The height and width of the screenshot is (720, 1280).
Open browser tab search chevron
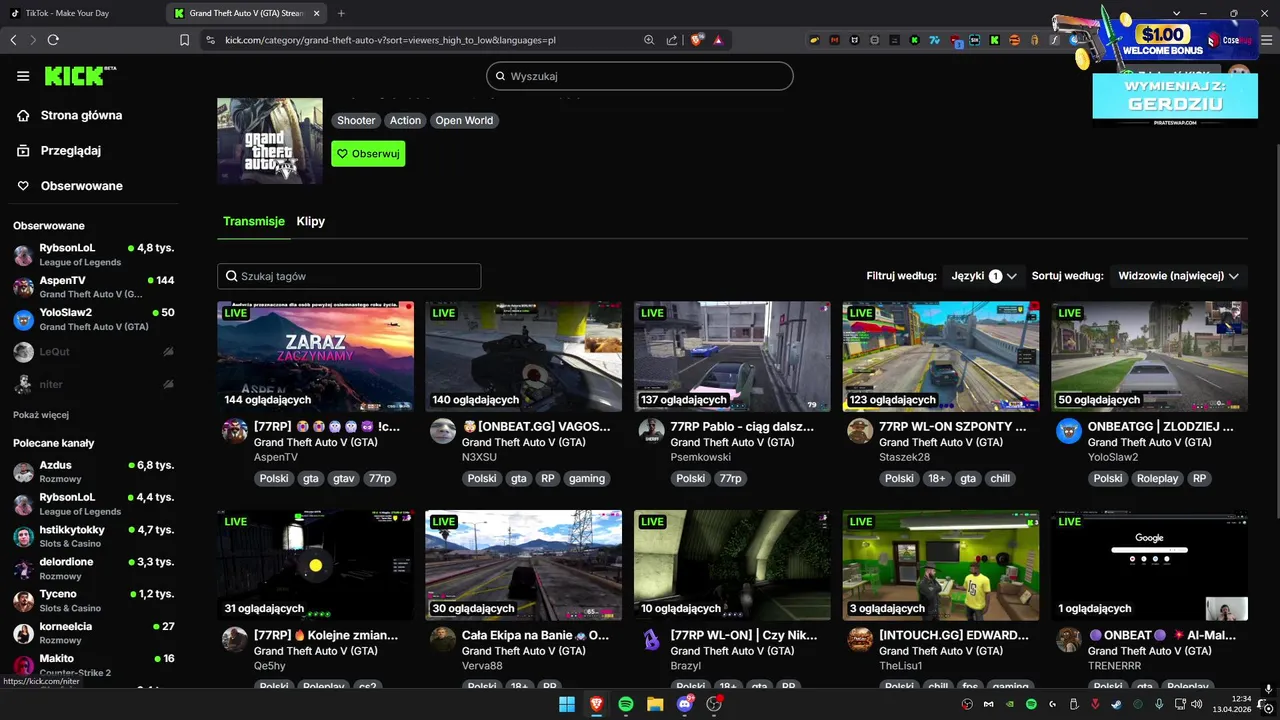tap(1176, 13)
